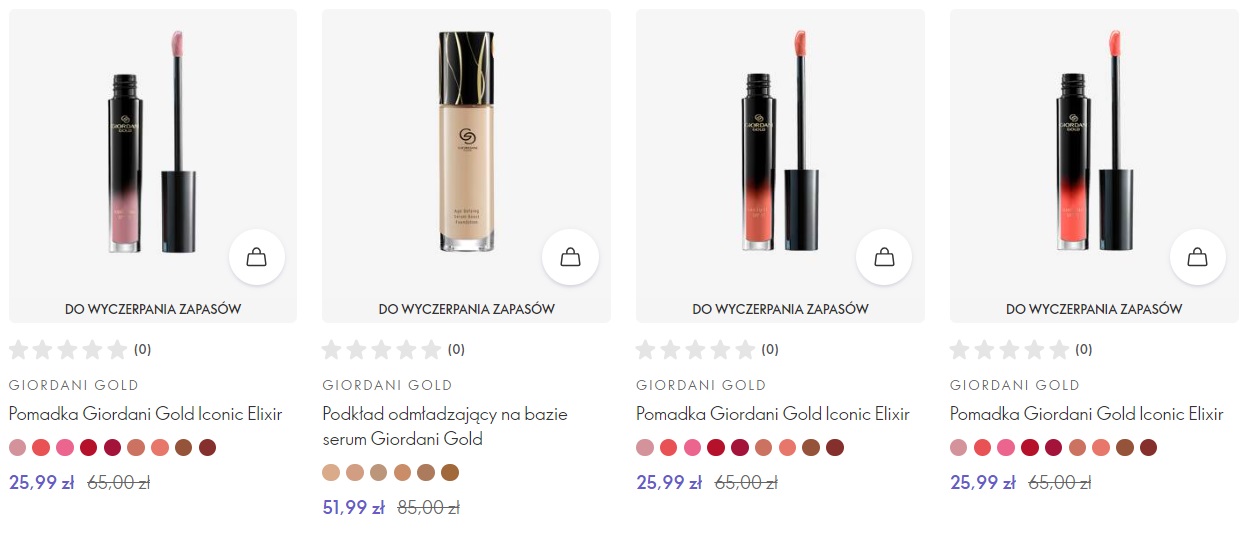Open foundation bottle product image
The height and width of the screenshot is (535, 1251).
pyautogui.click(x=466, y=143)
